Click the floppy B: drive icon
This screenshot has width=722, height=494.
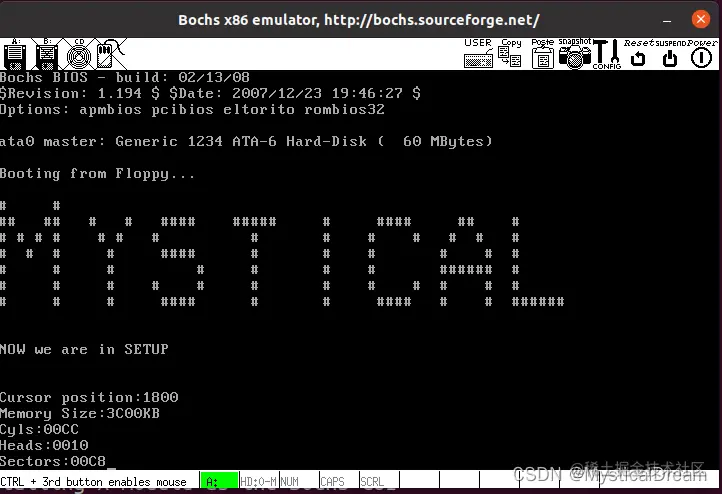point(47,54)
